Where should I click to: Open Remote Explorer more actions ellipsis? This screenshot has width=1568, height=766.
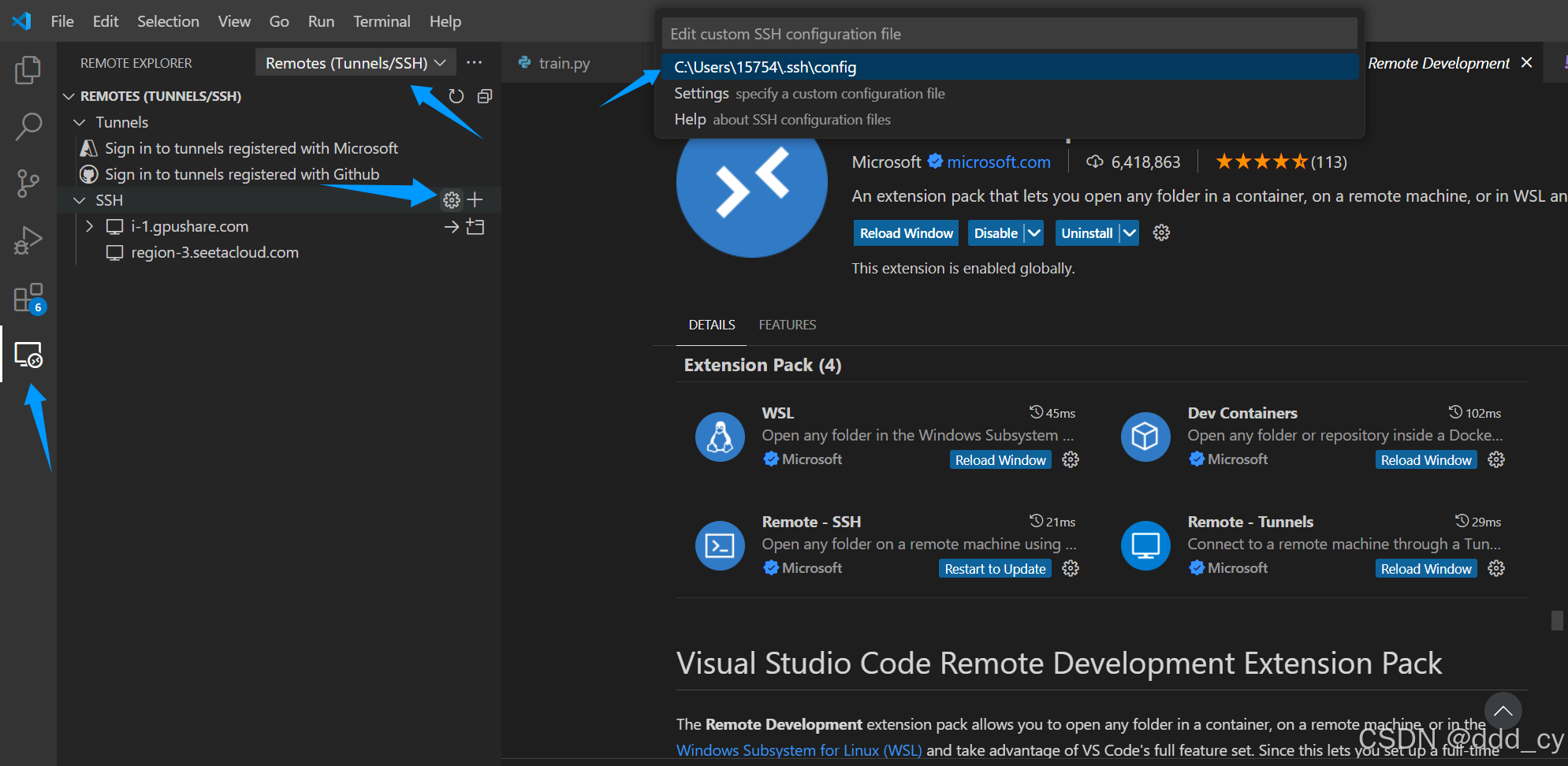[x=475, y=63]
